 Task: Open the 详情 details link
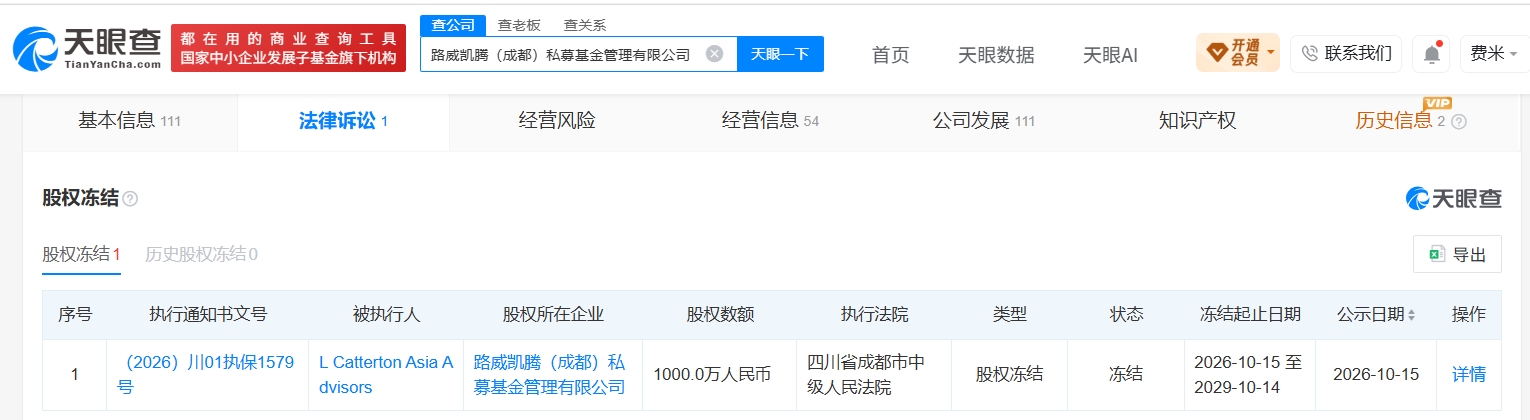1469,374
